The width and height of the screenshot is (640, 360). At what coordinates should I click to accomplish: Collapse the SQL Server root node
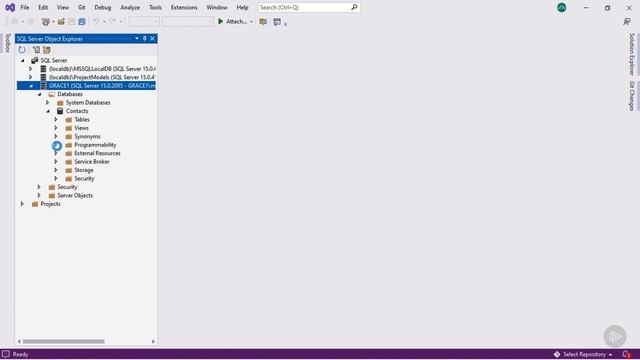pos(23,60)
